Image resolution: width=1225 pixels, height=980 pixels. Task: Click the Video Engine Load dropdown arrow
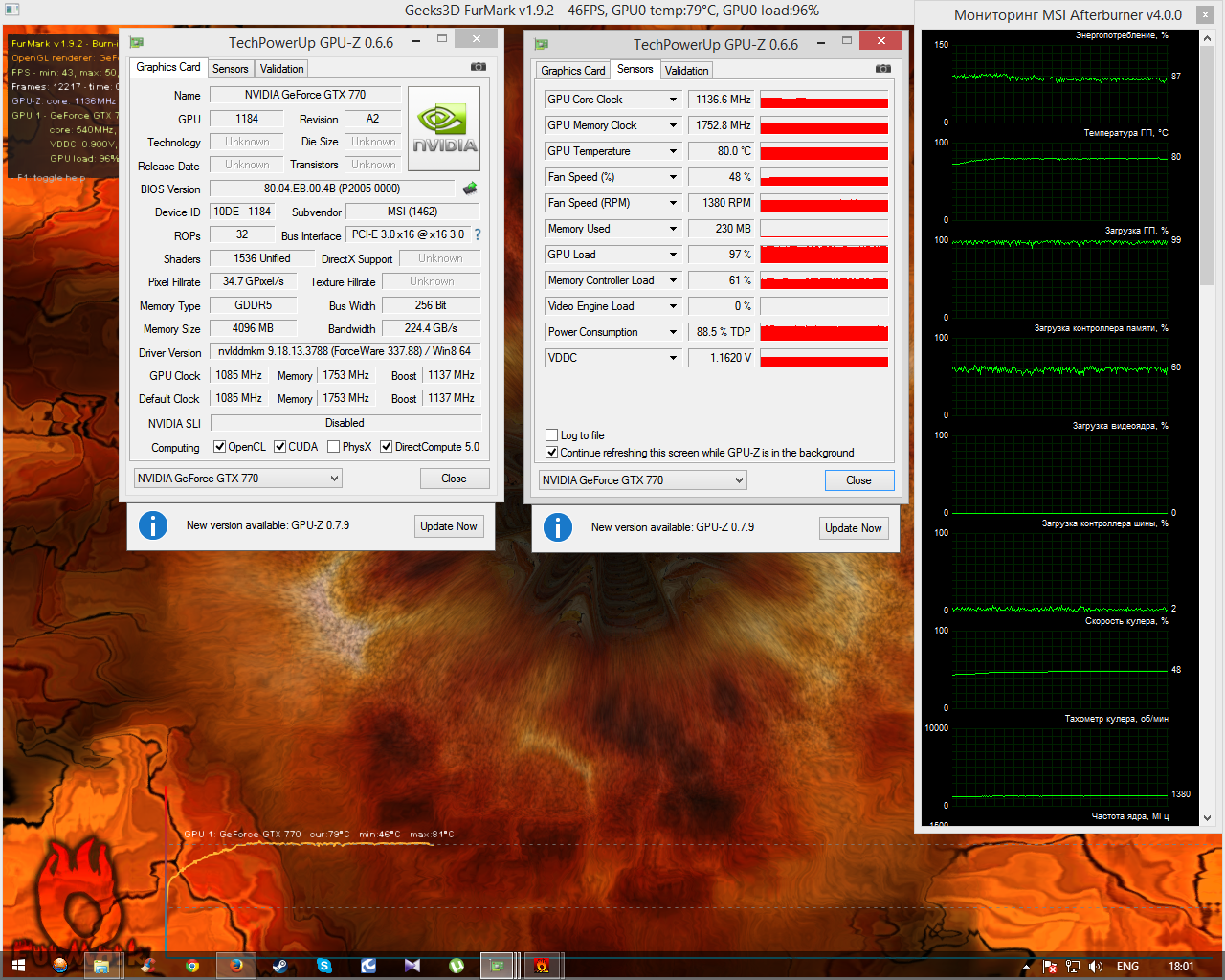[673, 306]
